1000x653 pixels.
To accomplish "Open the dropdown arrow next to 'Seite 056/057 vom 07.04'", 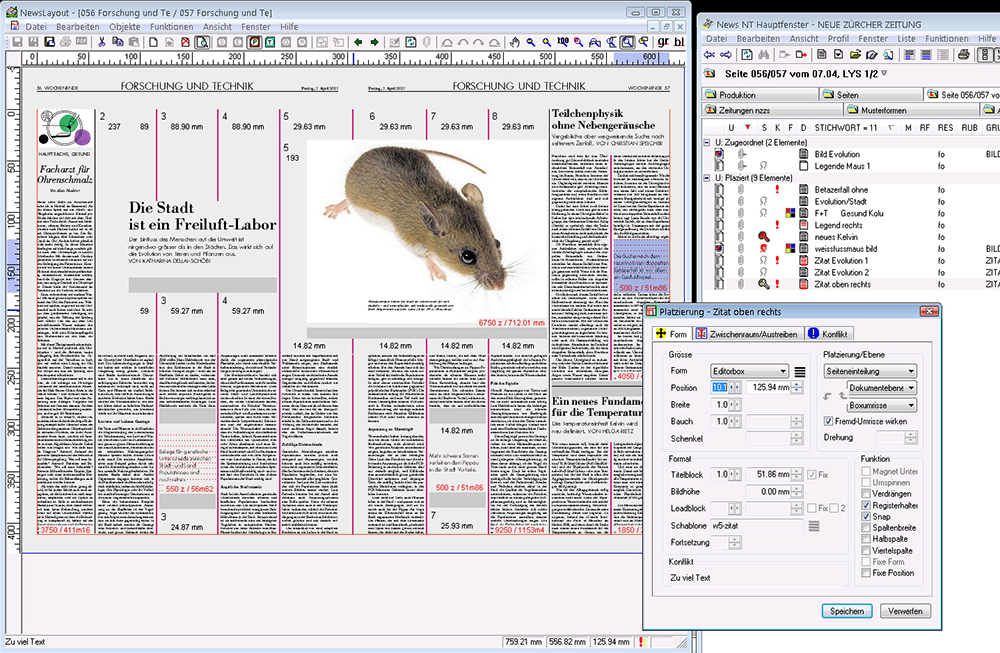I will point(884,73).
